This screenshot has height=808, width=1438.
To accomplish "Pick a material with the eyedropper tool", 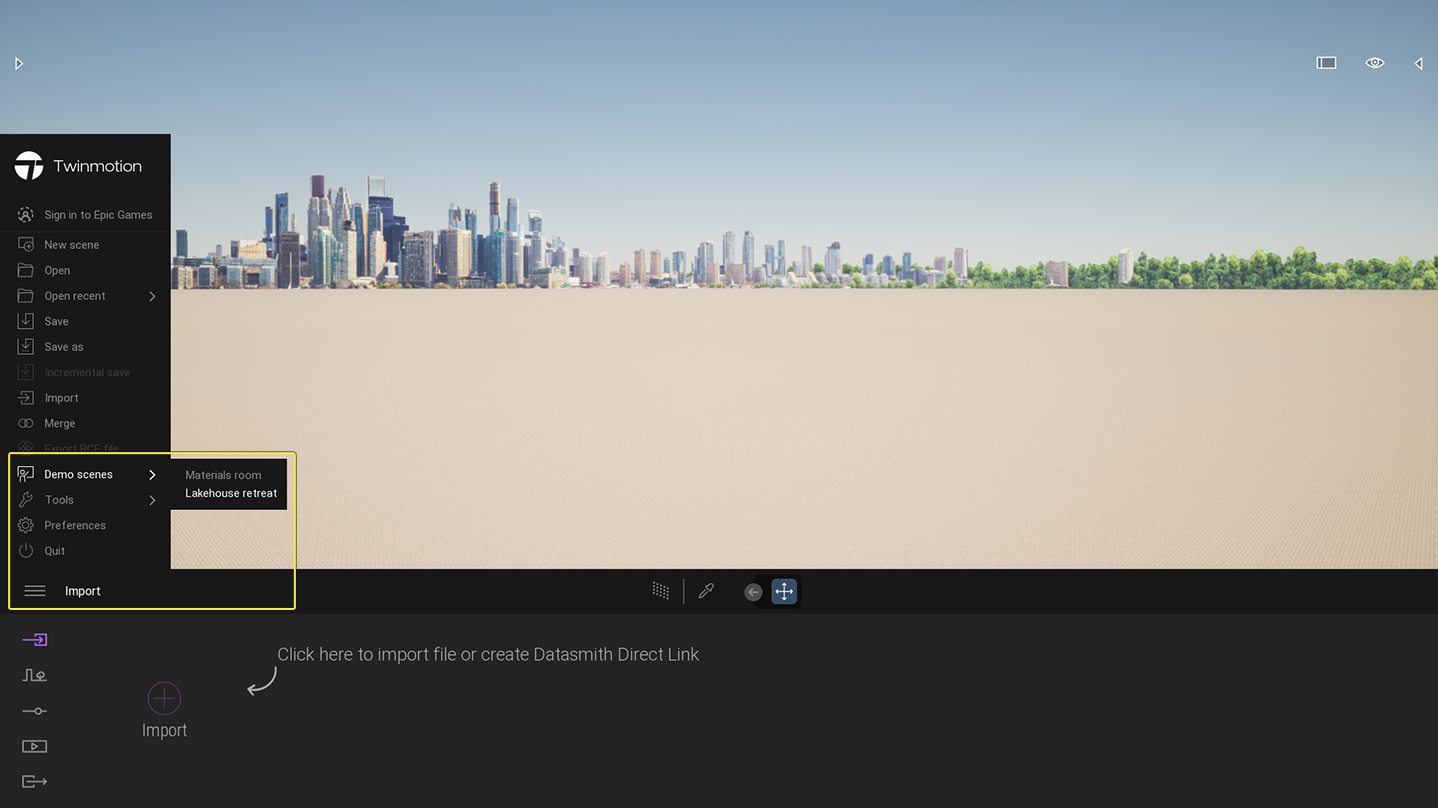I will [x=707, y=590].
